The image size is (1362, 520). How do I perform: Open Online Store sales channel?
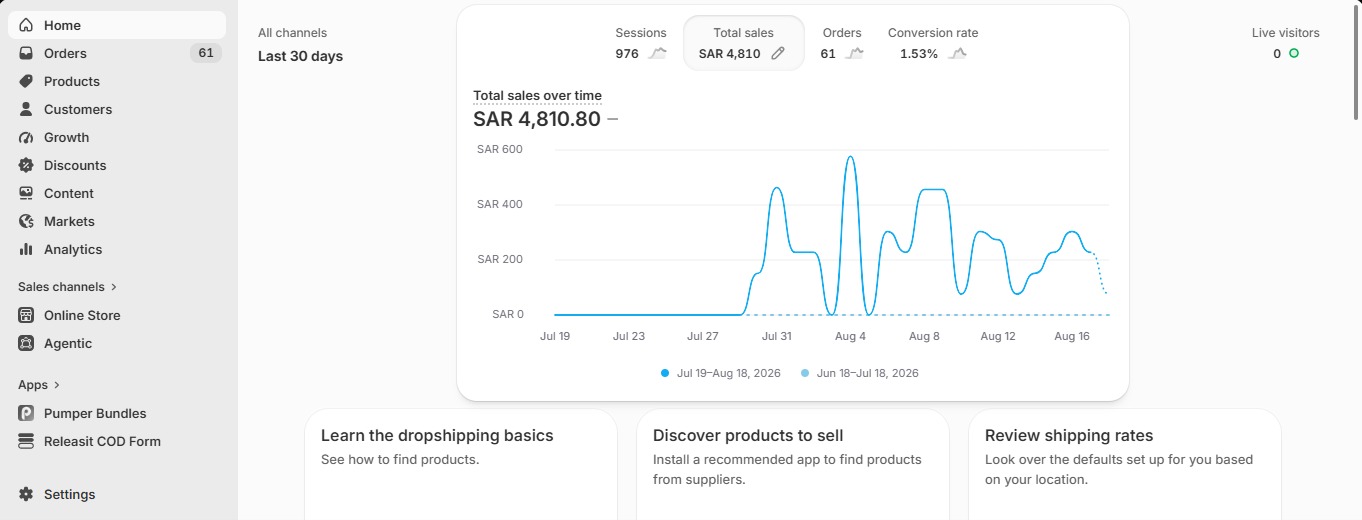coord(117,315)
